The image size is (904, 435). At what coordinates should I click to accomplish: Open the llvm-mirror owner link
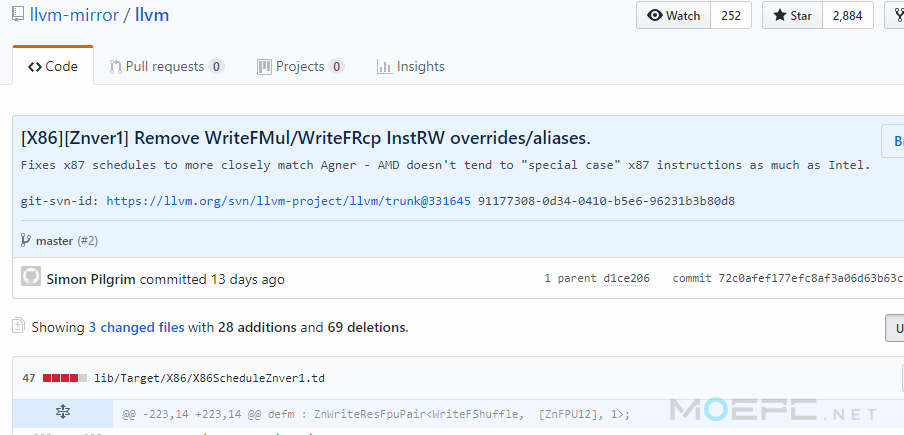point(74,15)
